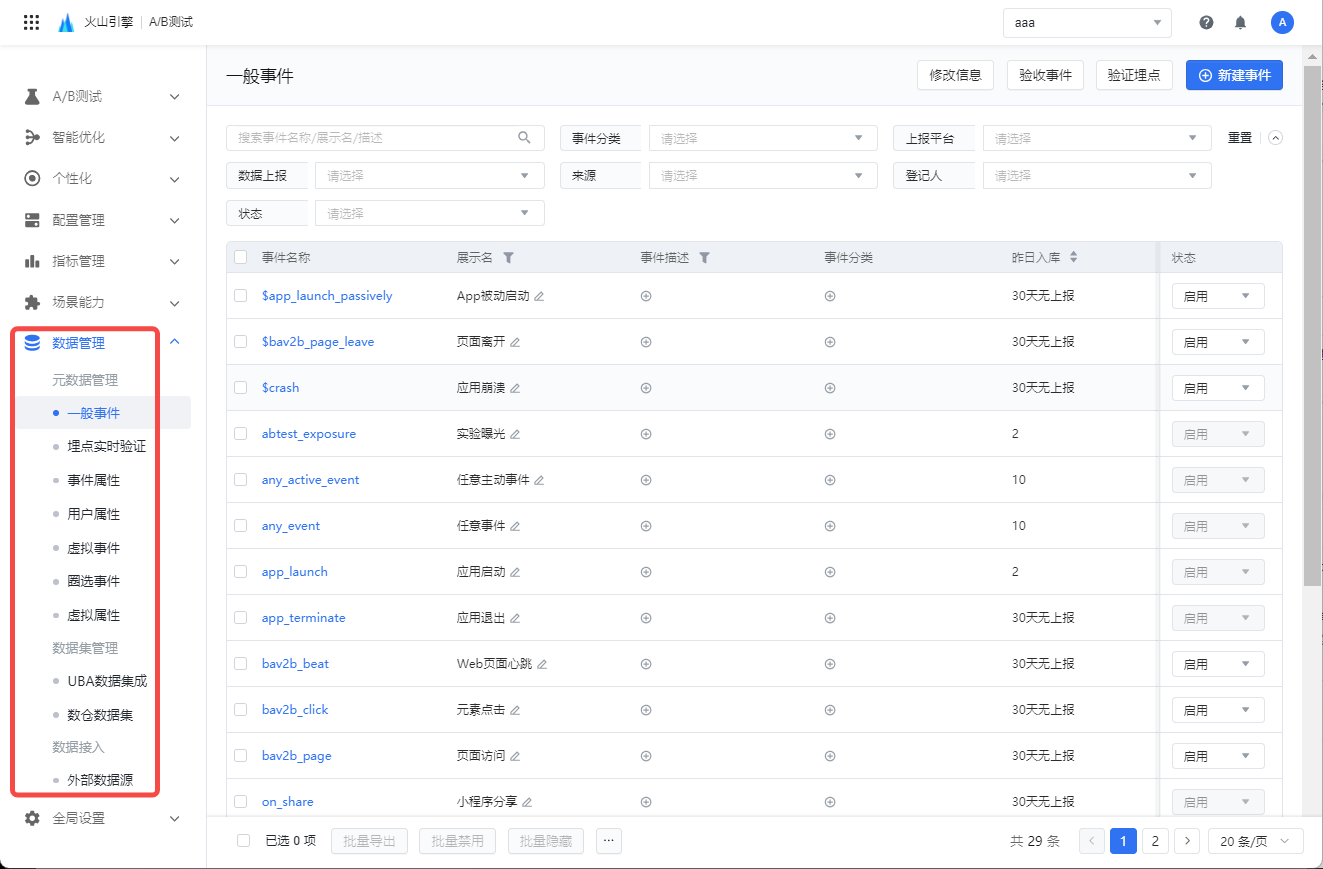Click the search magnifier icon
The image size is (1323, 869).
click(524, 138)
